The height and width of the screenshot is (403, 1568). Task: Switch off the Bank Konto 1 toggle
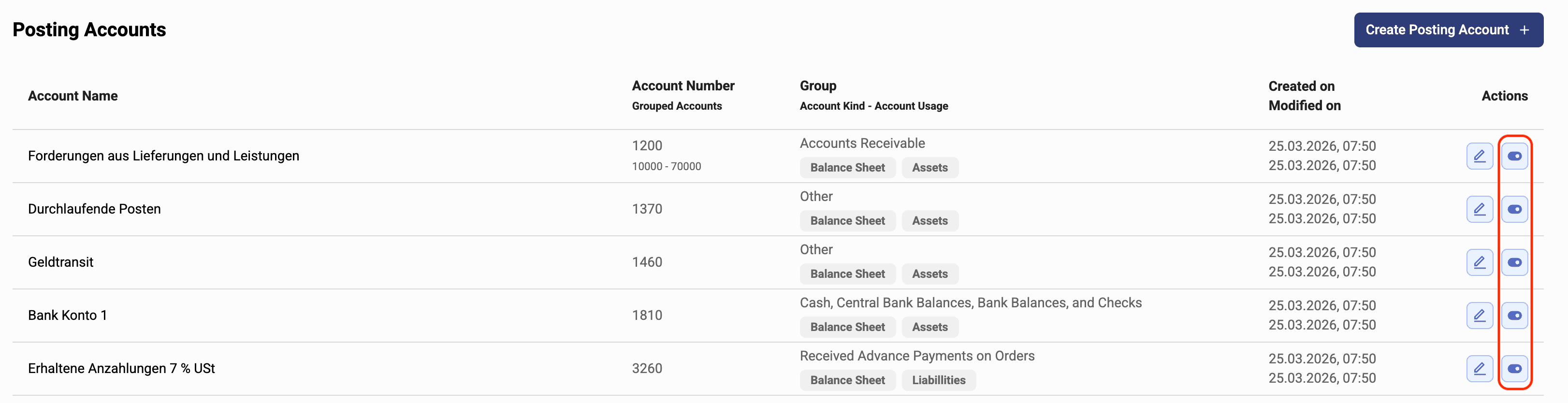tap(1514, 316)
